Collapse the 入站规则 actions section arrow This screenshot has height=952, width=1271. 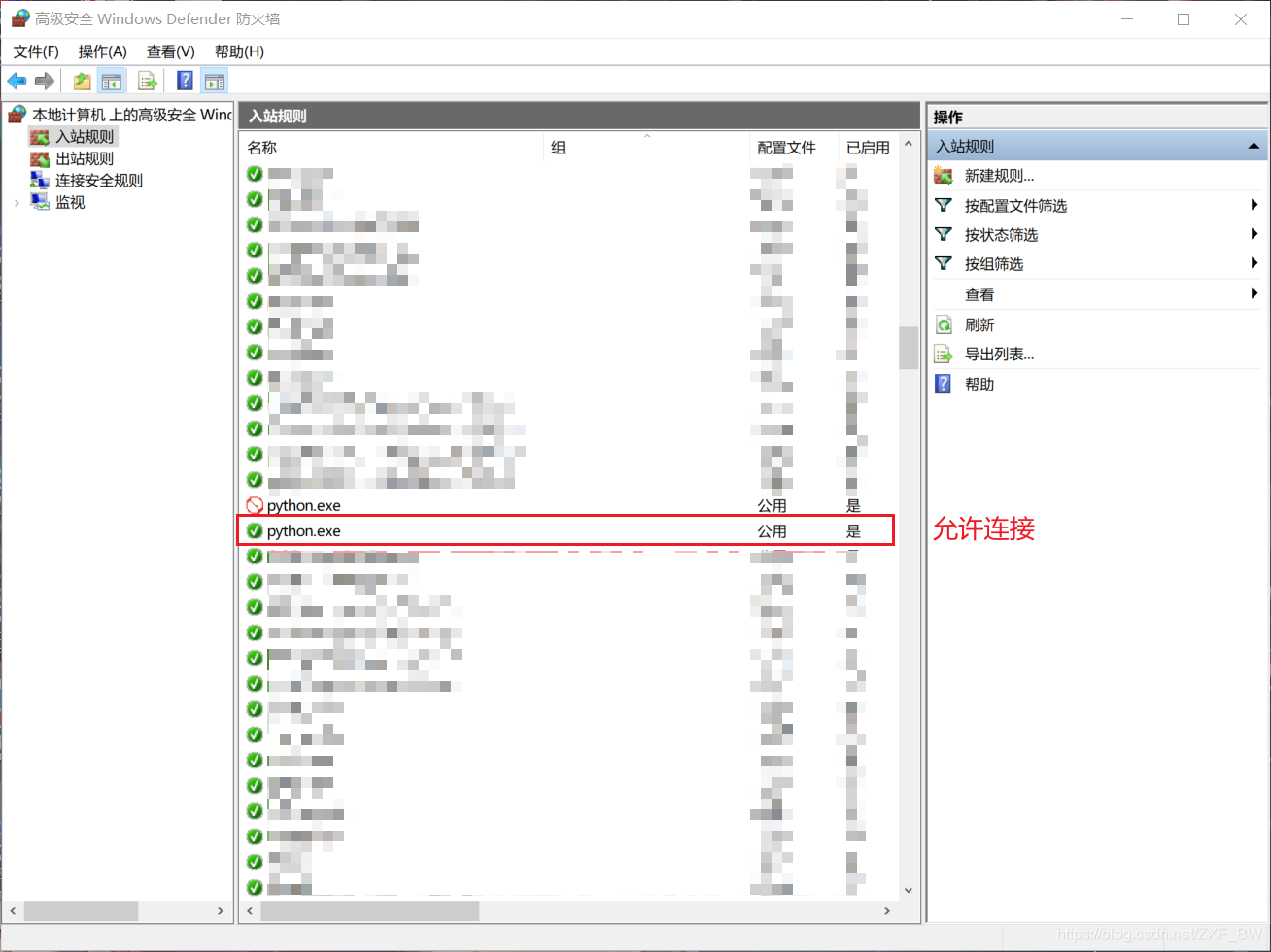pyautogui.click(x=1254, y=147)
